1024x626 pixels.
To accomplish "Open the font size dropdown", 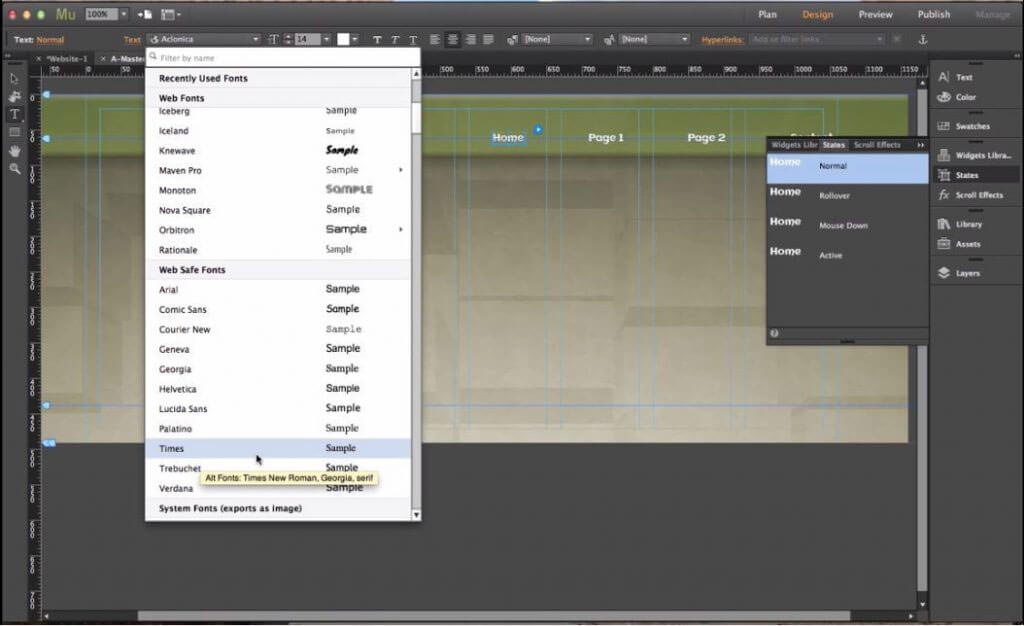I will (x=327, y=39).
